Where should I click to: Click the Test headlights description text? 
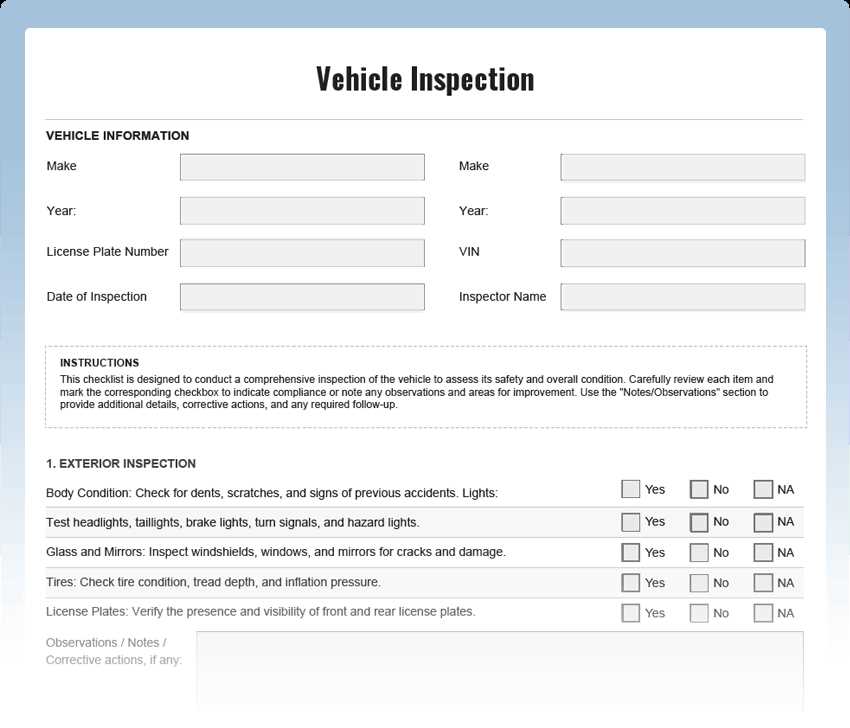(x=233, y=523)
